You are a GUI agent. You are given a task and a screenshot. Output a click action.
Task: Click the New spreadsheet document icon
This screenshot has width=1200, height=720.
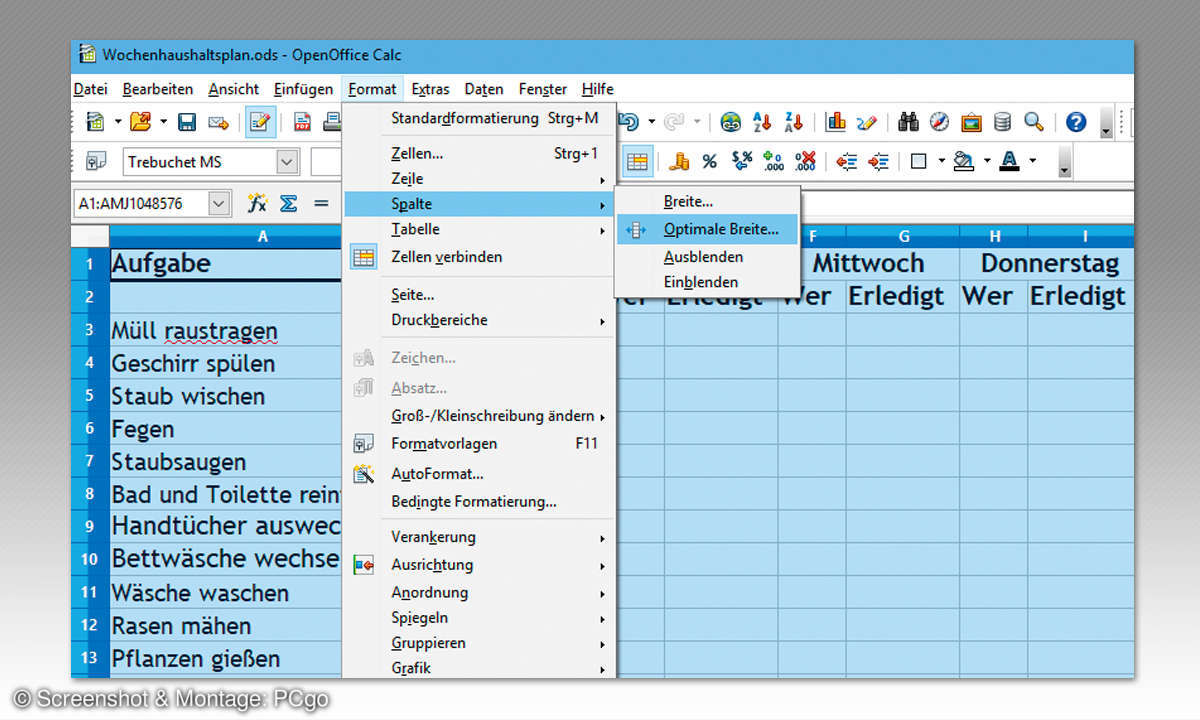[95, 122]
